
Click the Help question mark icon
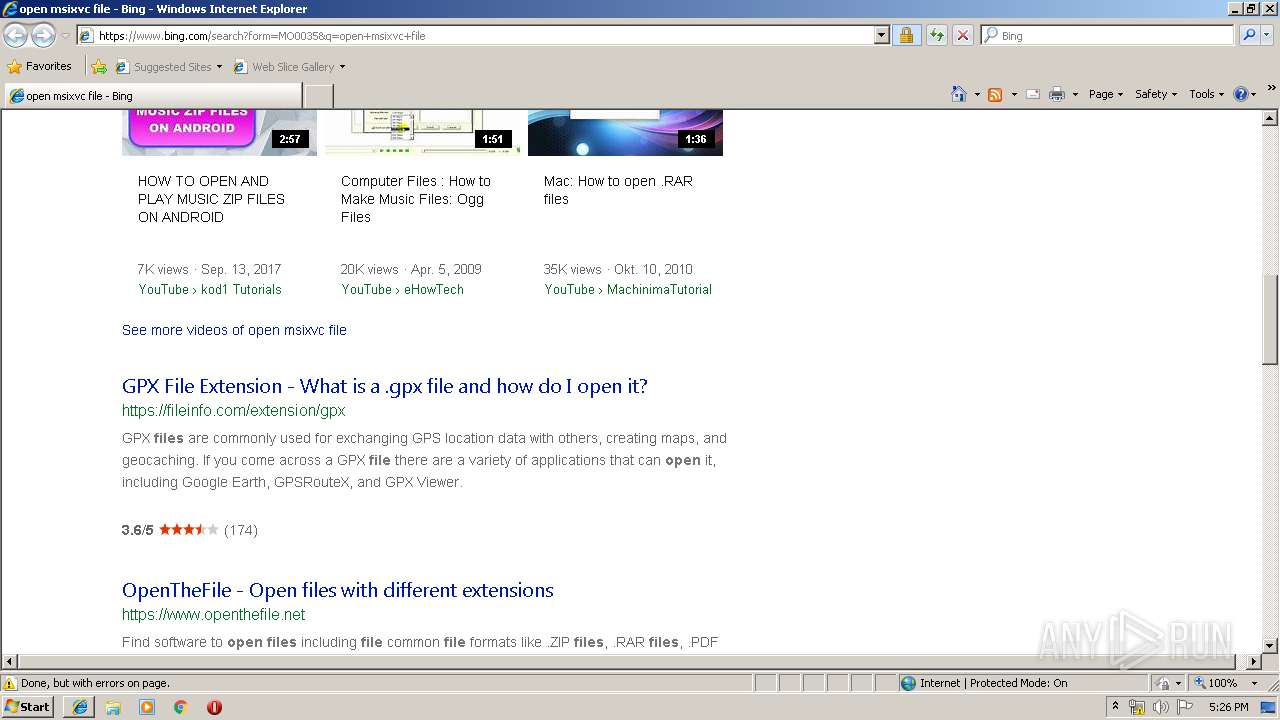[x=1241, y=94]
